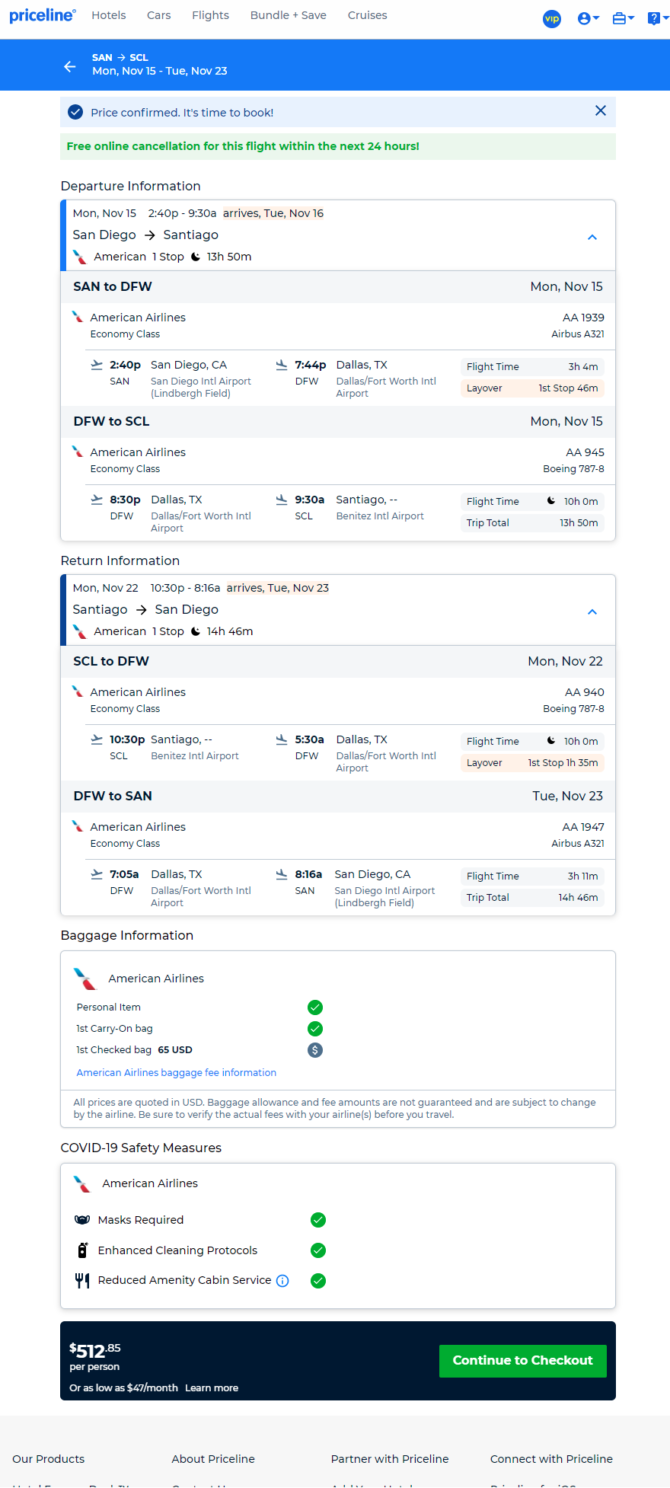Click the 8:30p takeoff plane icon

click(96, 500)
